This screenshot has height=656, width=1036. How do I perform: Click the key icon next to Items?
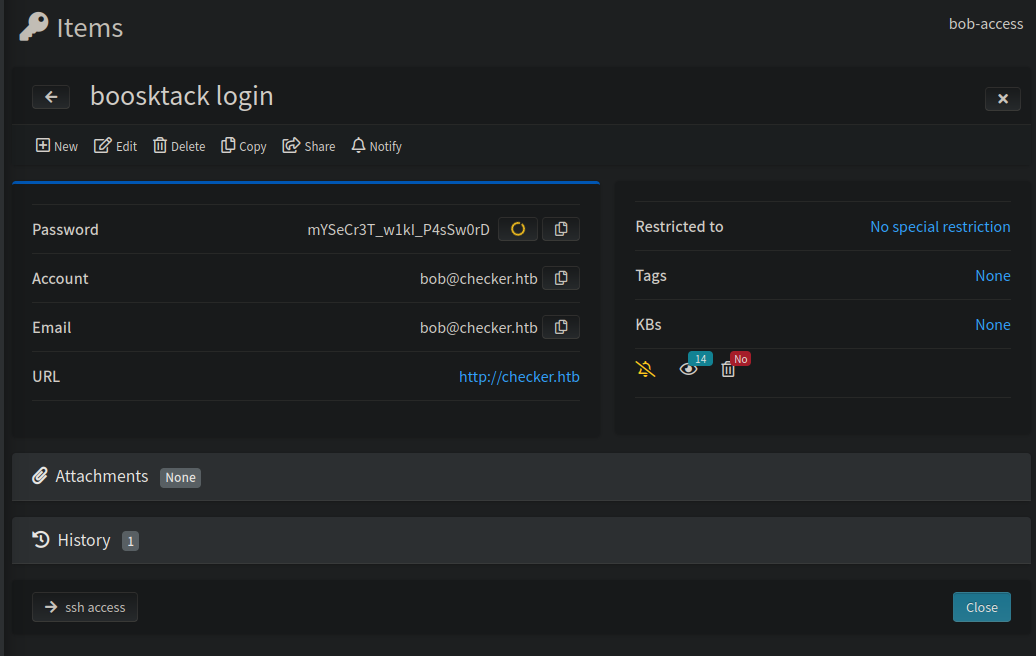(x=33, y=27)
